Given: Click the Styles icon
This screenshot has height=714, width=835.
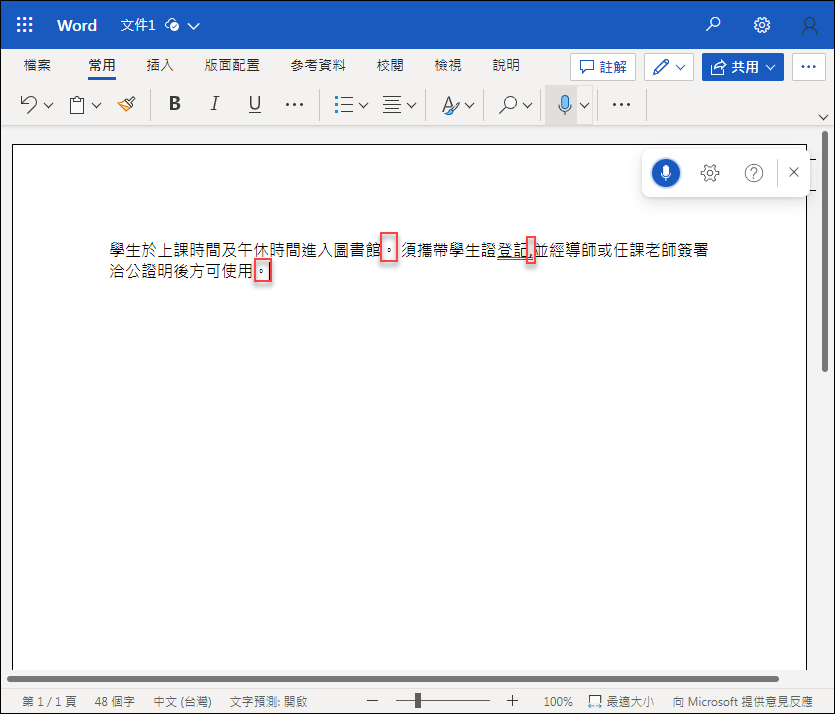Looking at the screenshot, I should click(451, 105).
